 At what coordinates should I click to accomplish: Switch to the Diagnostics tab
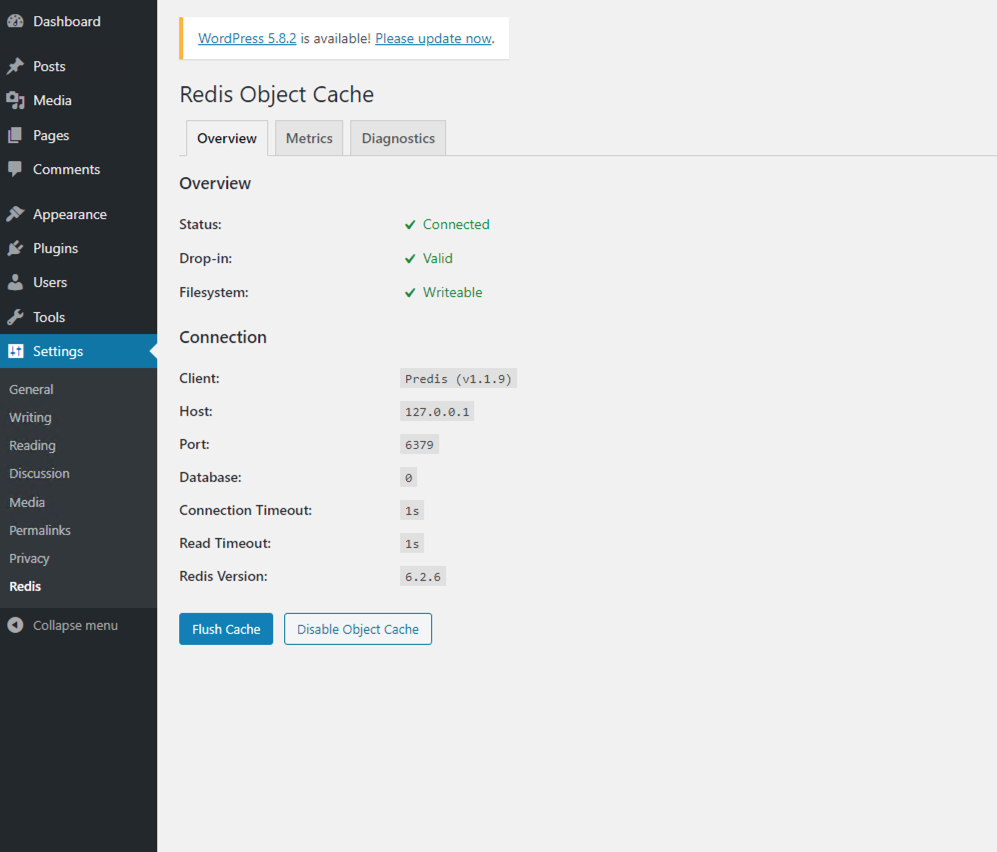pyautogui.click(x=398, y=138)
